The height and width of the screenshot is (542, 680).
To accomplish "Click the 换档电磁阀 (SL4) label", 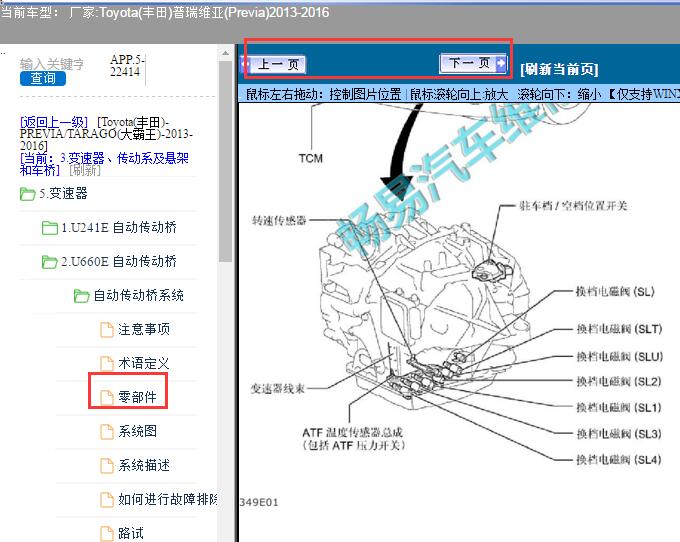I will click(x=619, y=460).
